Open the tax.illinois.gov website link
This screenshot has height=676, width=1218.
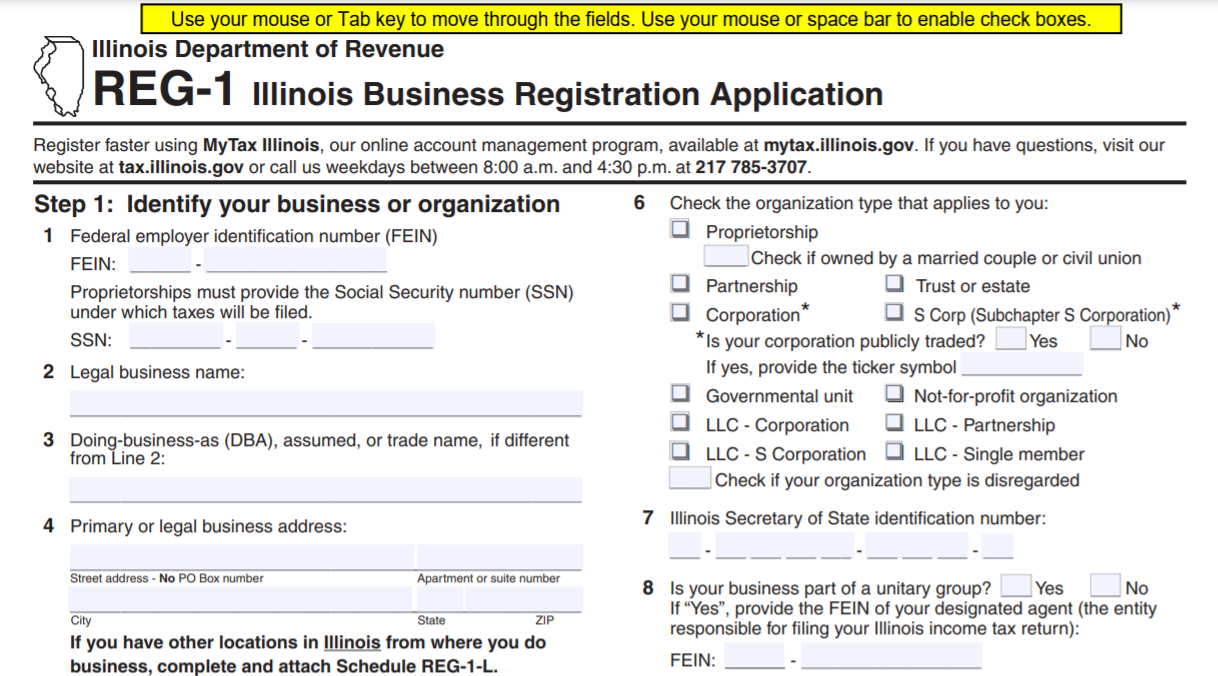pos(181,167)
